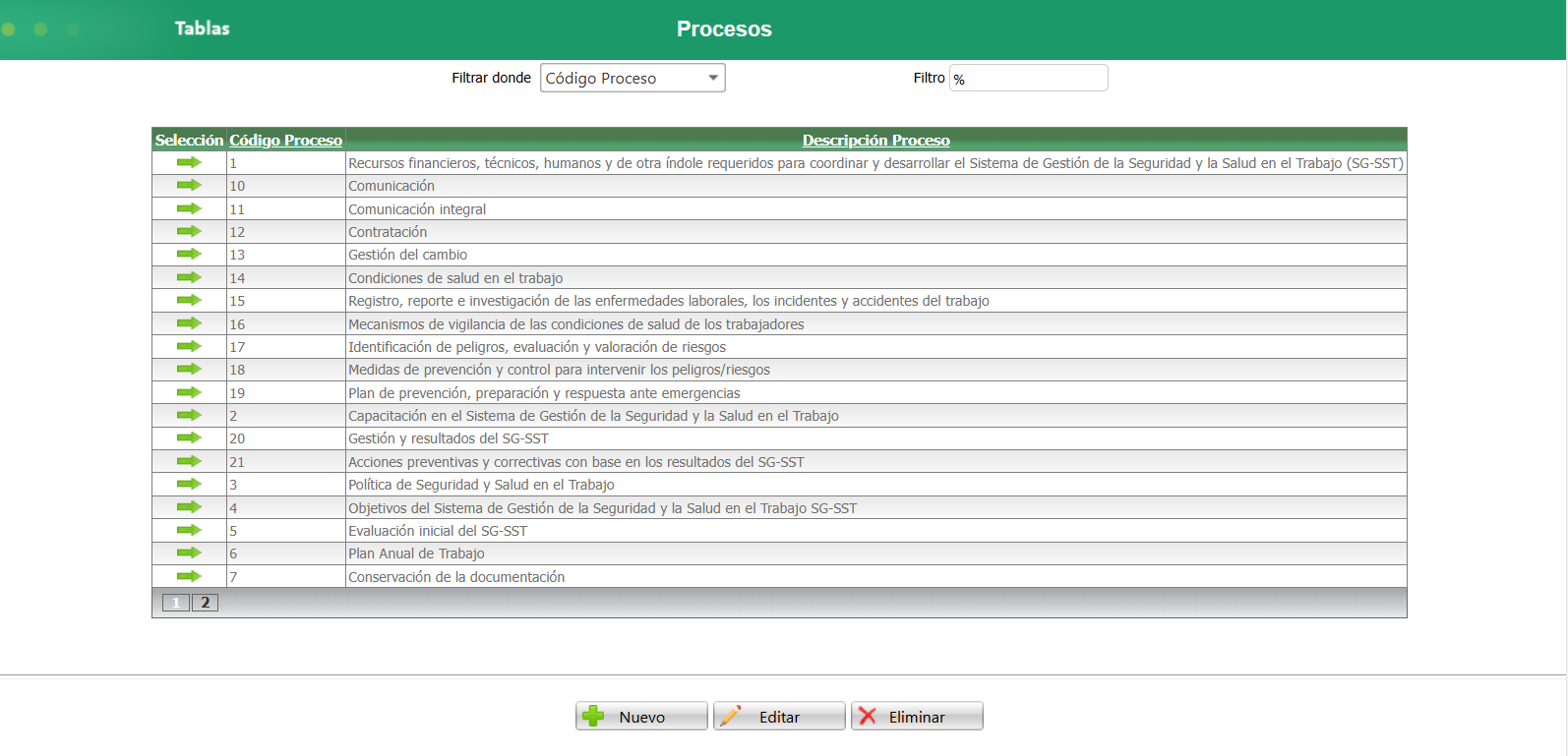The height and width of the screenshot is (756, 1568).
Task: Select row 1 using its green arrow
Action: point(189,162)
